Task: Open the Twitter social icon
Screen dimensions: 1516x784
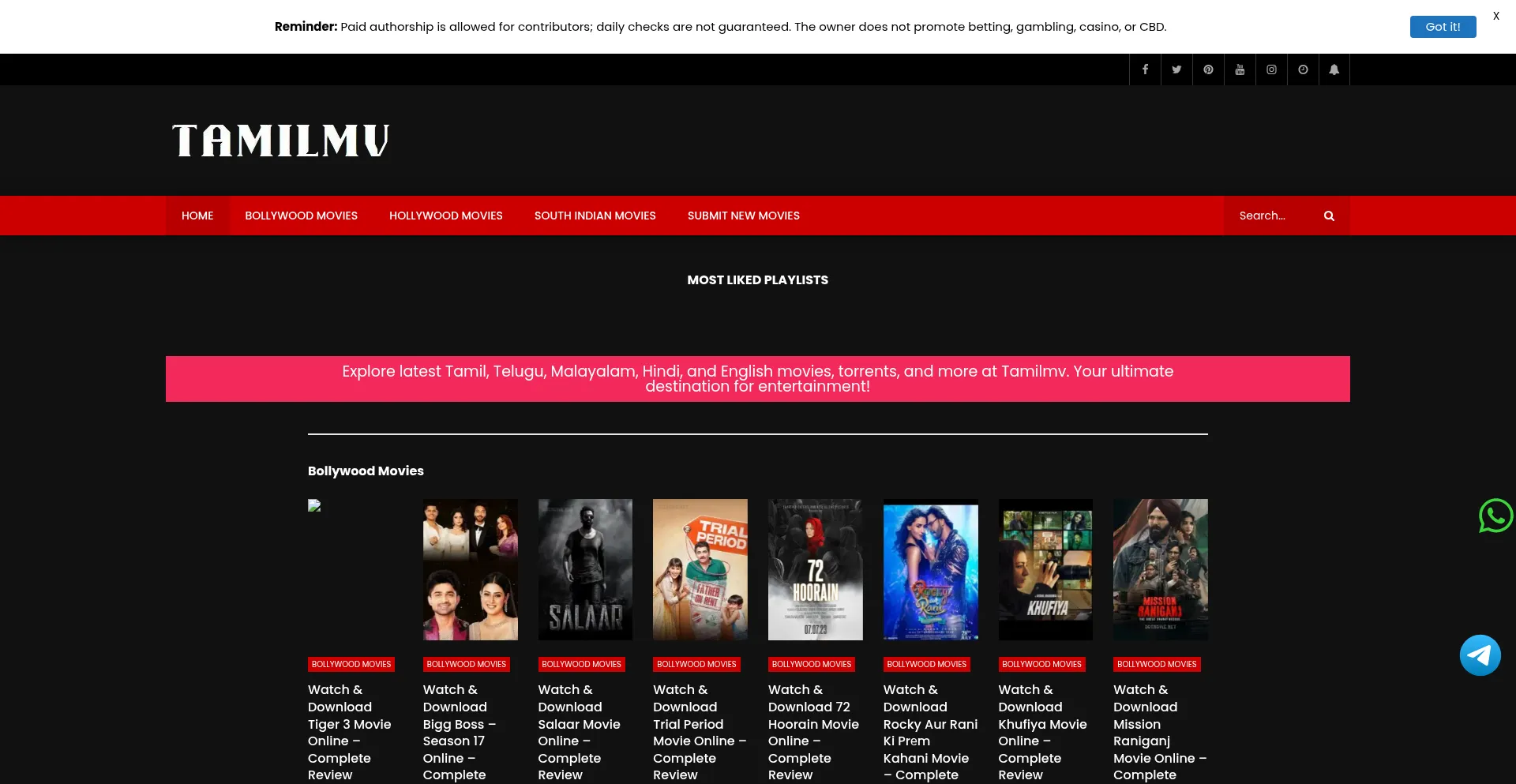Action: (1176, 69)
